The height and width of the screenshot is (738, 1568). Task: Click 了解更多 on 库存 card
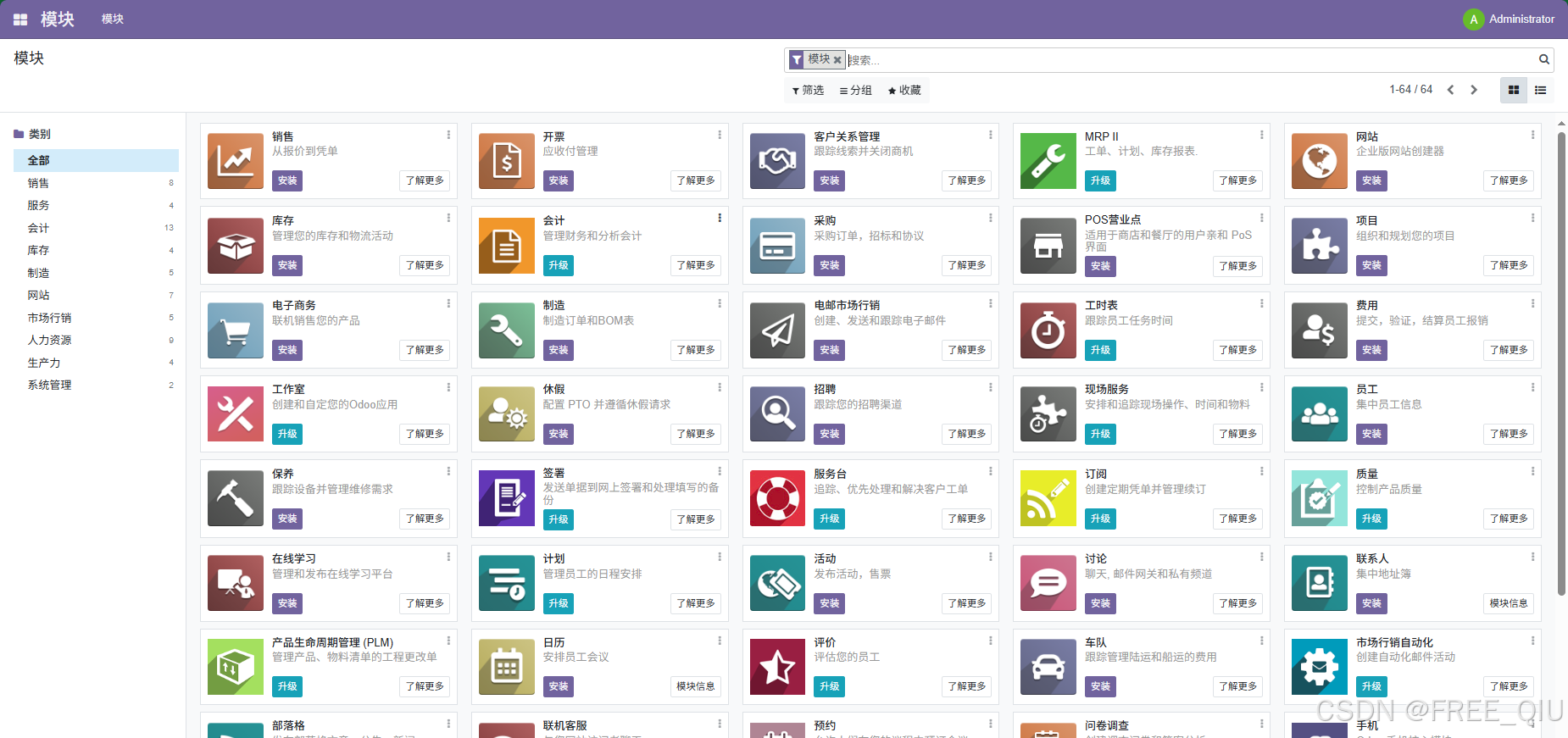point(425,265)
